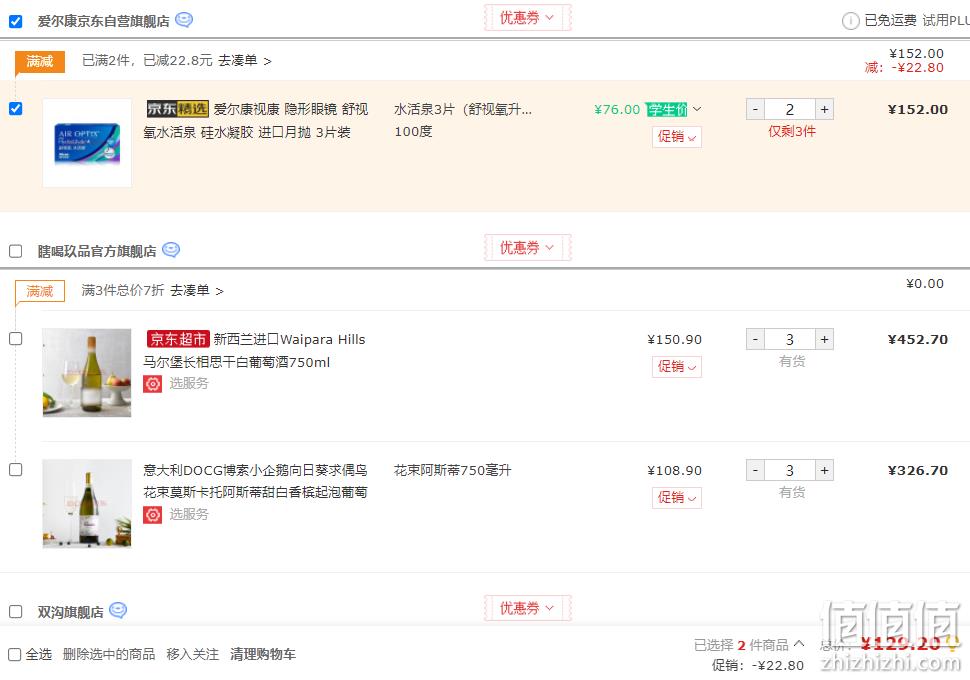Open 膳喝玖品官方旗舰店 store name link
970x680 pixels.
(x=97, y=251)
